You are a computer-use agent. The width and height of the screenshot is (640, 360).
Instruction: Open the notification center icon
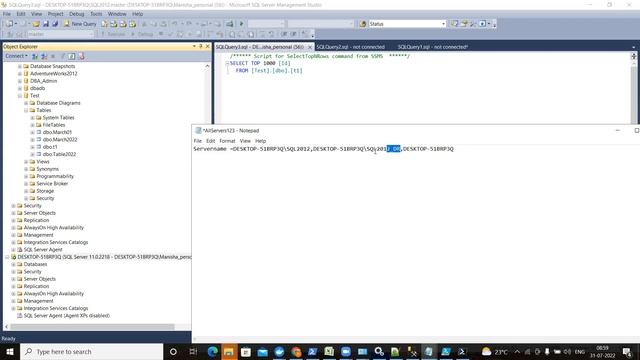tap(627, 352)
